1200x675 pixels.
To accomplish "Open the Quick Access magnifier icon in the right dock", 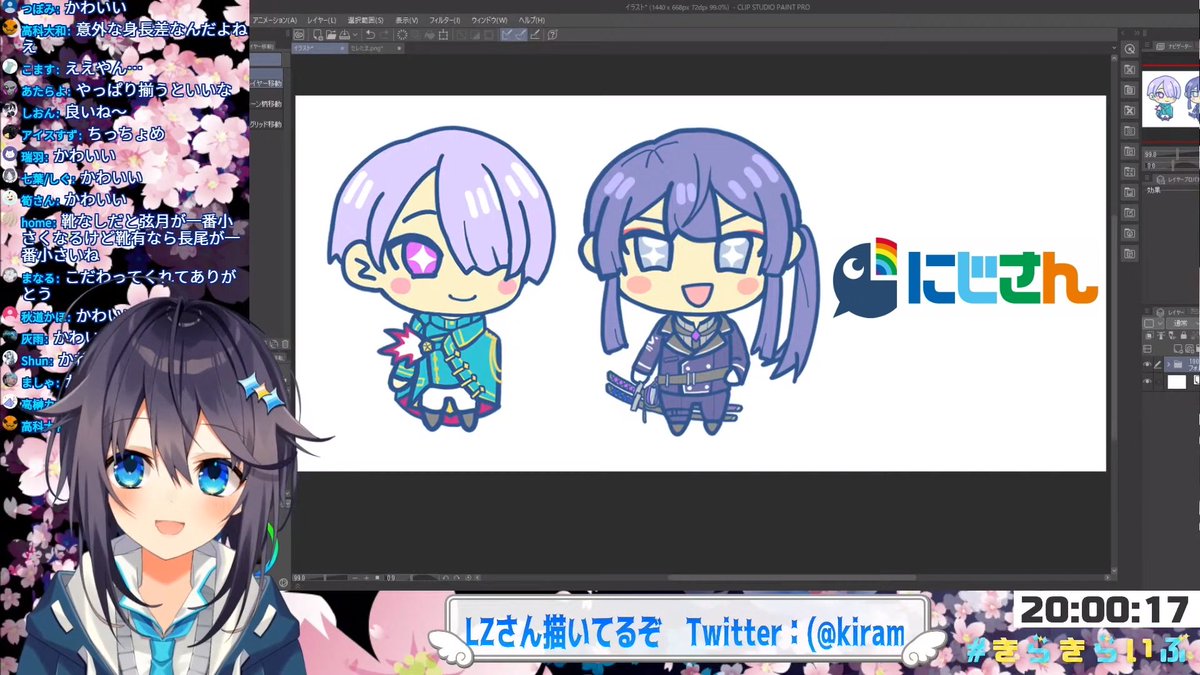I will 1130,49.
